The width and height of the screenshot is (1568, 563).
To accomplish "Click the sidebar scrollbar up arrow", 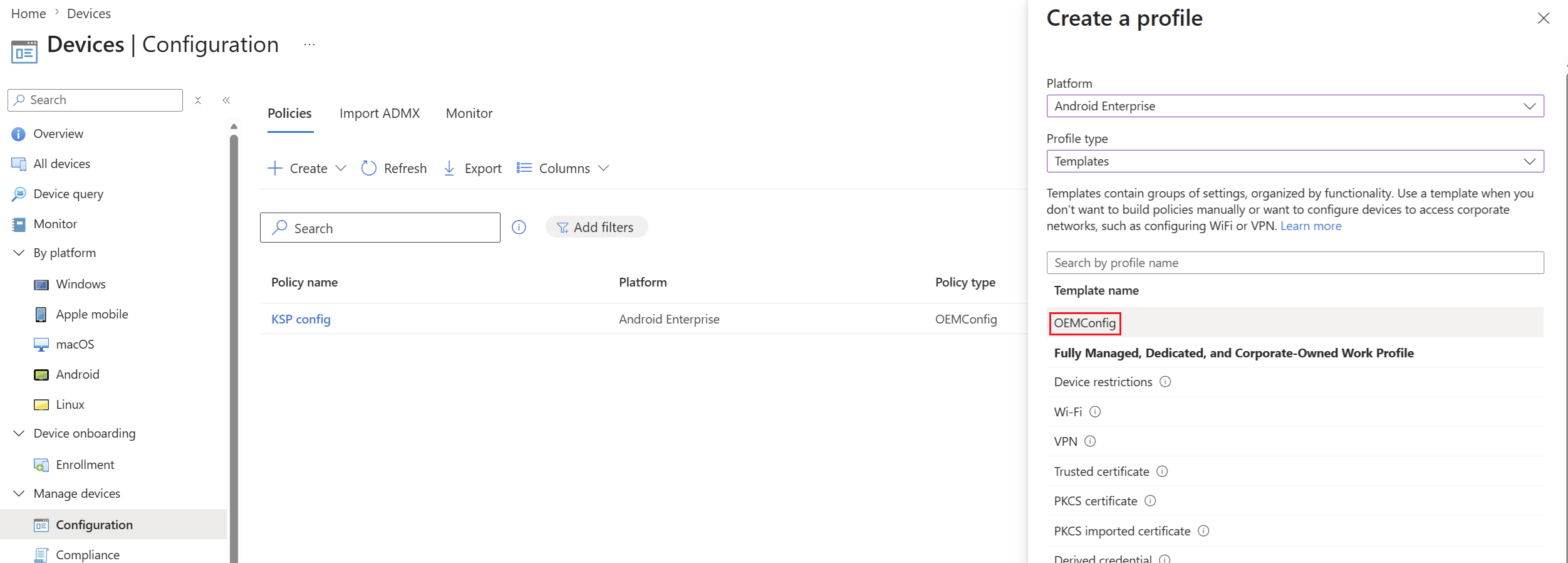I will click(x=234, y=127).
